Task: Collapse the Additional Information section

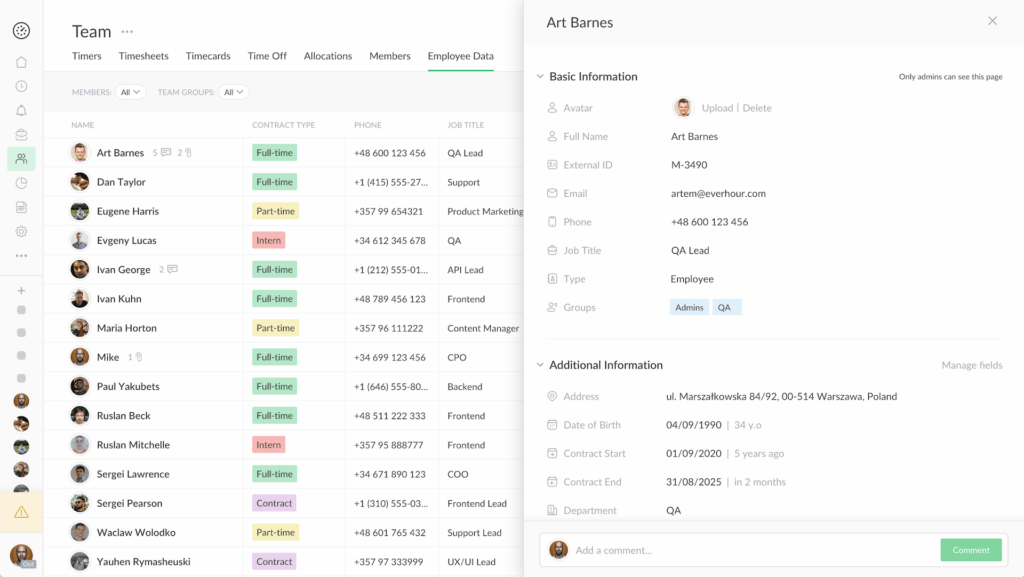Action: pyautogui.click(x=540, y=365)
